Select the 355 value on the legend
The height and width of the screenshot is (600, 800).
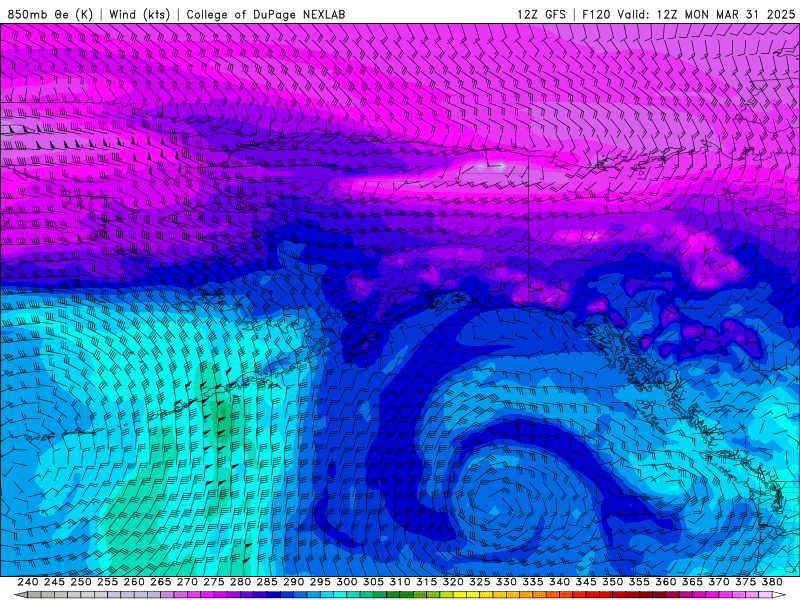point(639,582)
